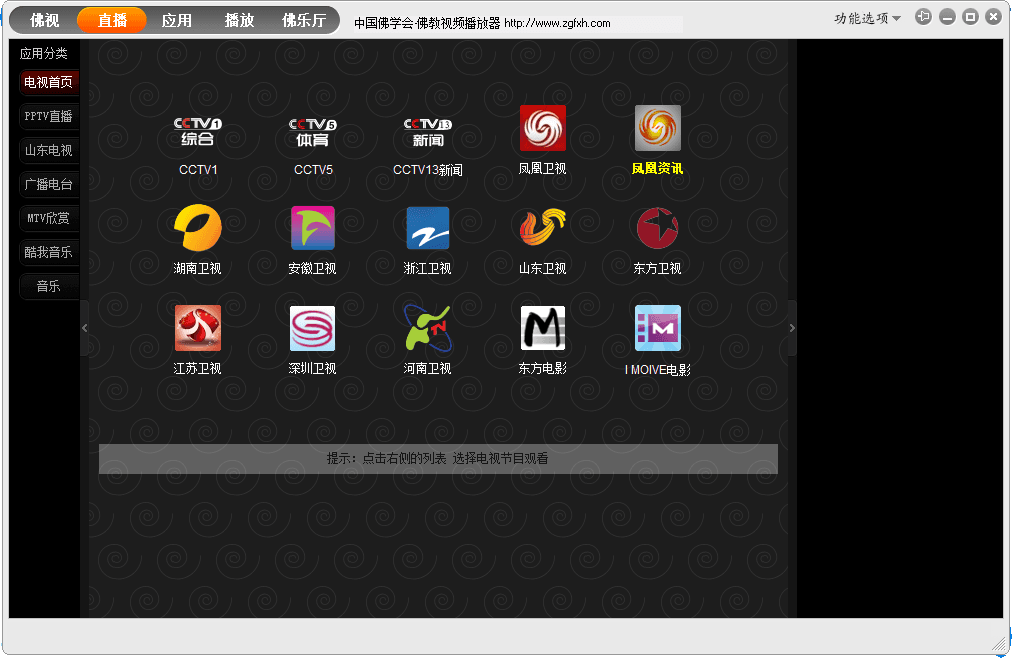Launch the 凤凰资讯 orange phoenix icon
Screen dimensions: 1012x658
658,128
